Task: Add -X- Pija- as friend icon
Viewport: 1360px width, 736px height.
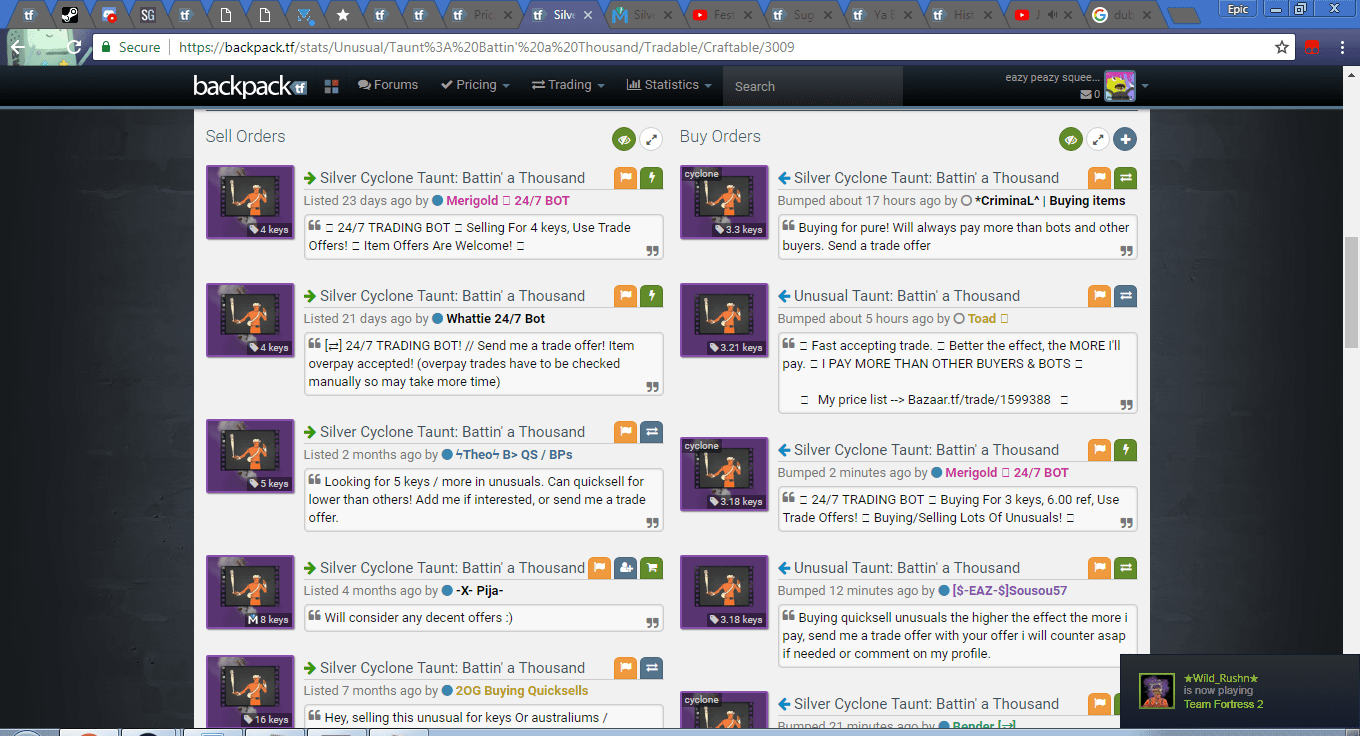Action: click(x=625, y=568)
